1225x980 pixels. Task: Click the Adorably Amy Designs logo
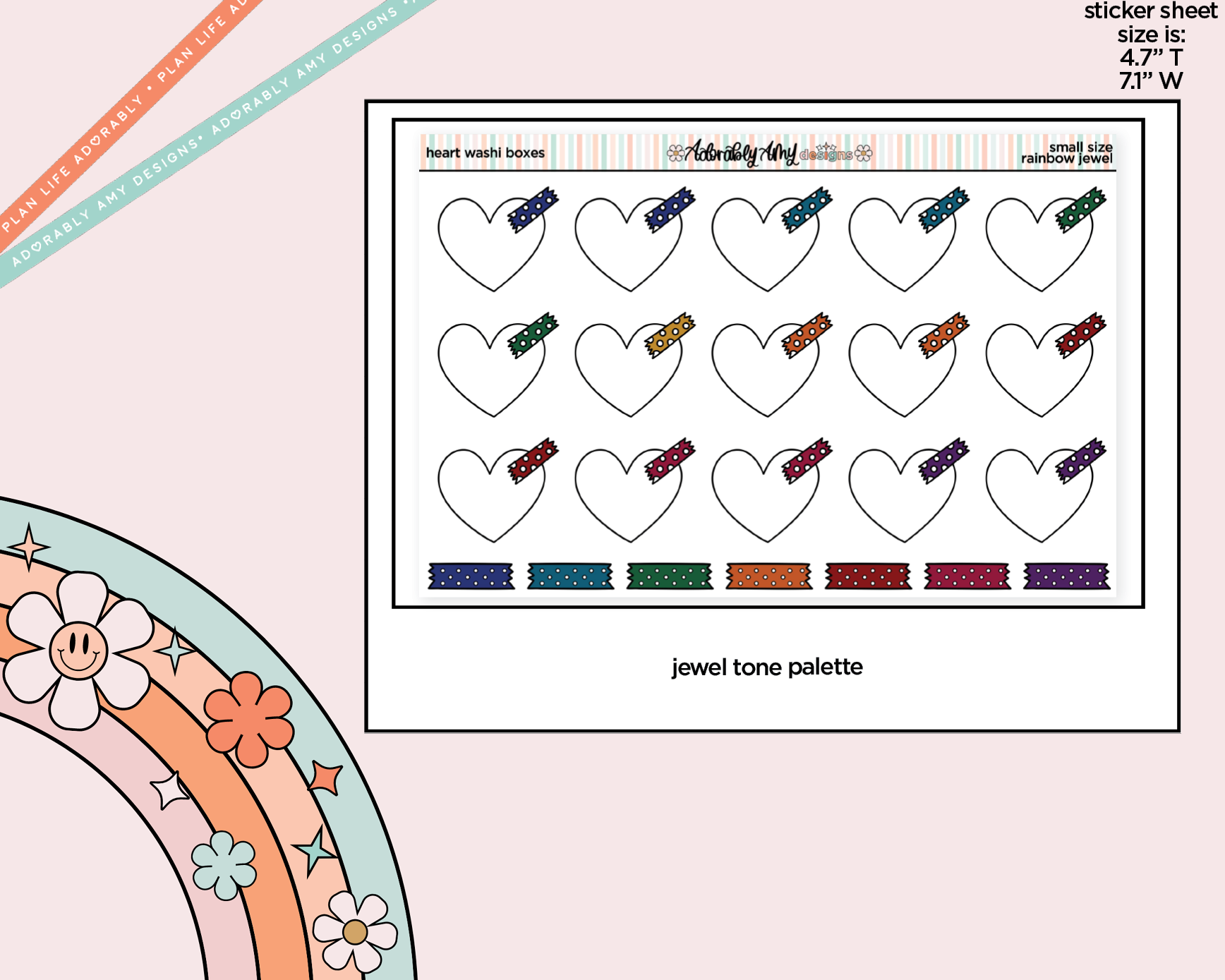769,152
